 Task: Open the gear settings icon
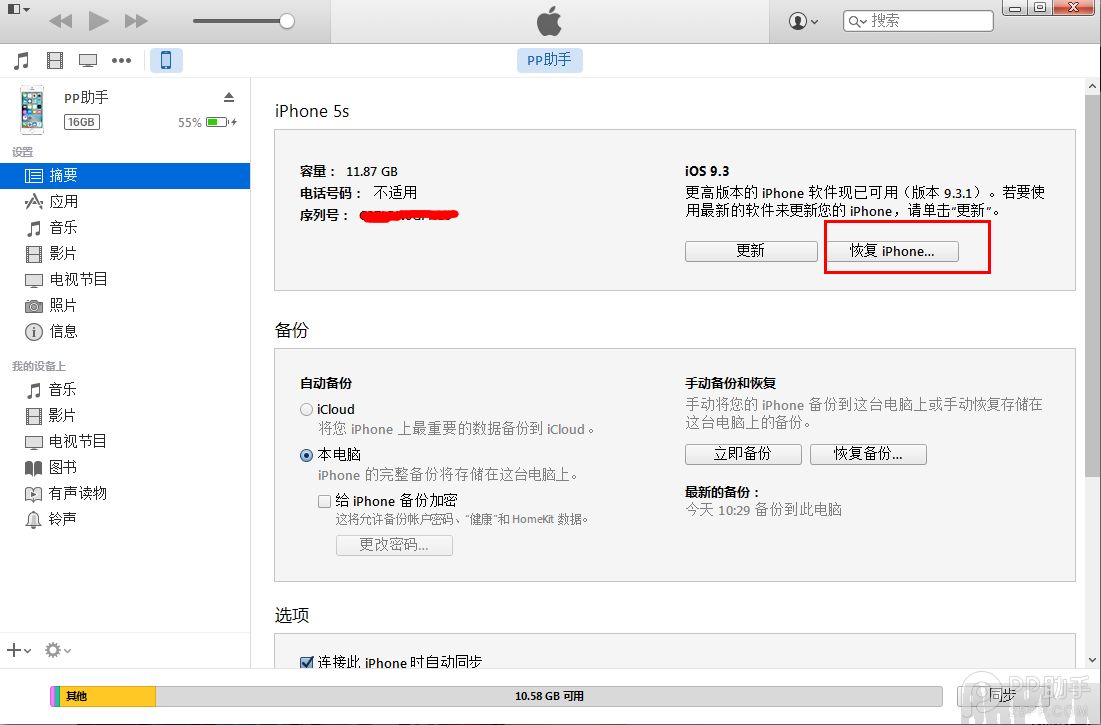tap(57, 650)
